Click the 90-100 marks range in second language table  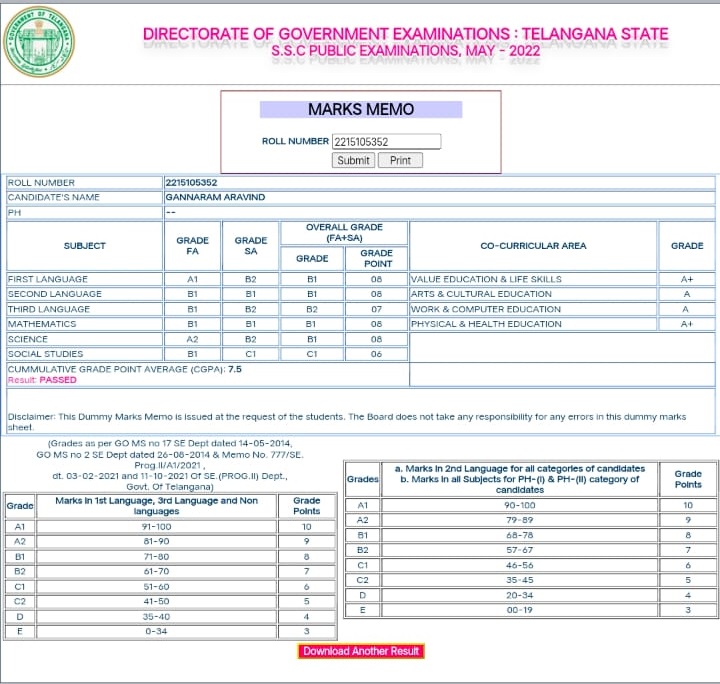519,505
